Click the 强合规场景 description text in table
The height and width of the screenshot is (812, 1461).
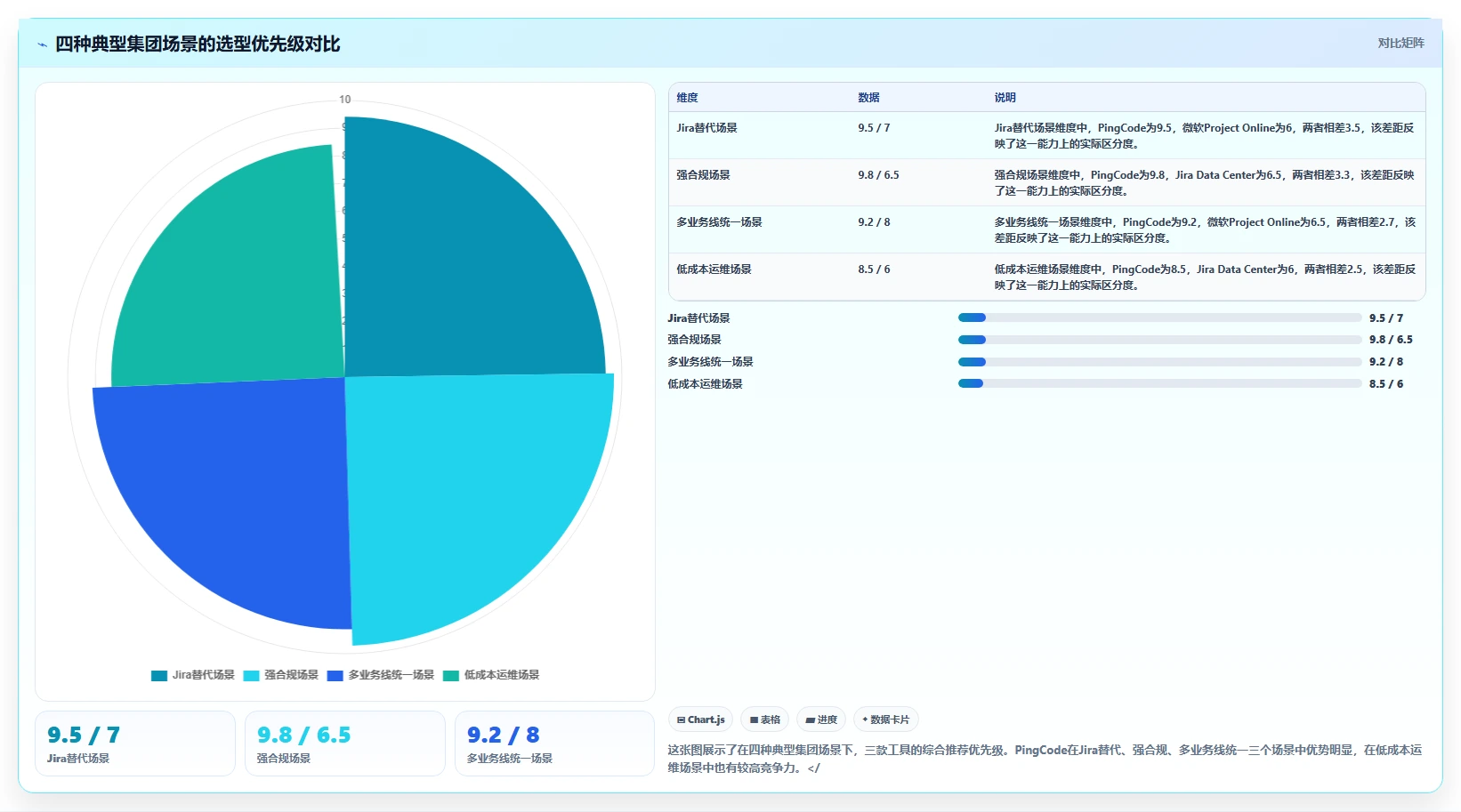pyautogui.click(x=1205, y=183)
